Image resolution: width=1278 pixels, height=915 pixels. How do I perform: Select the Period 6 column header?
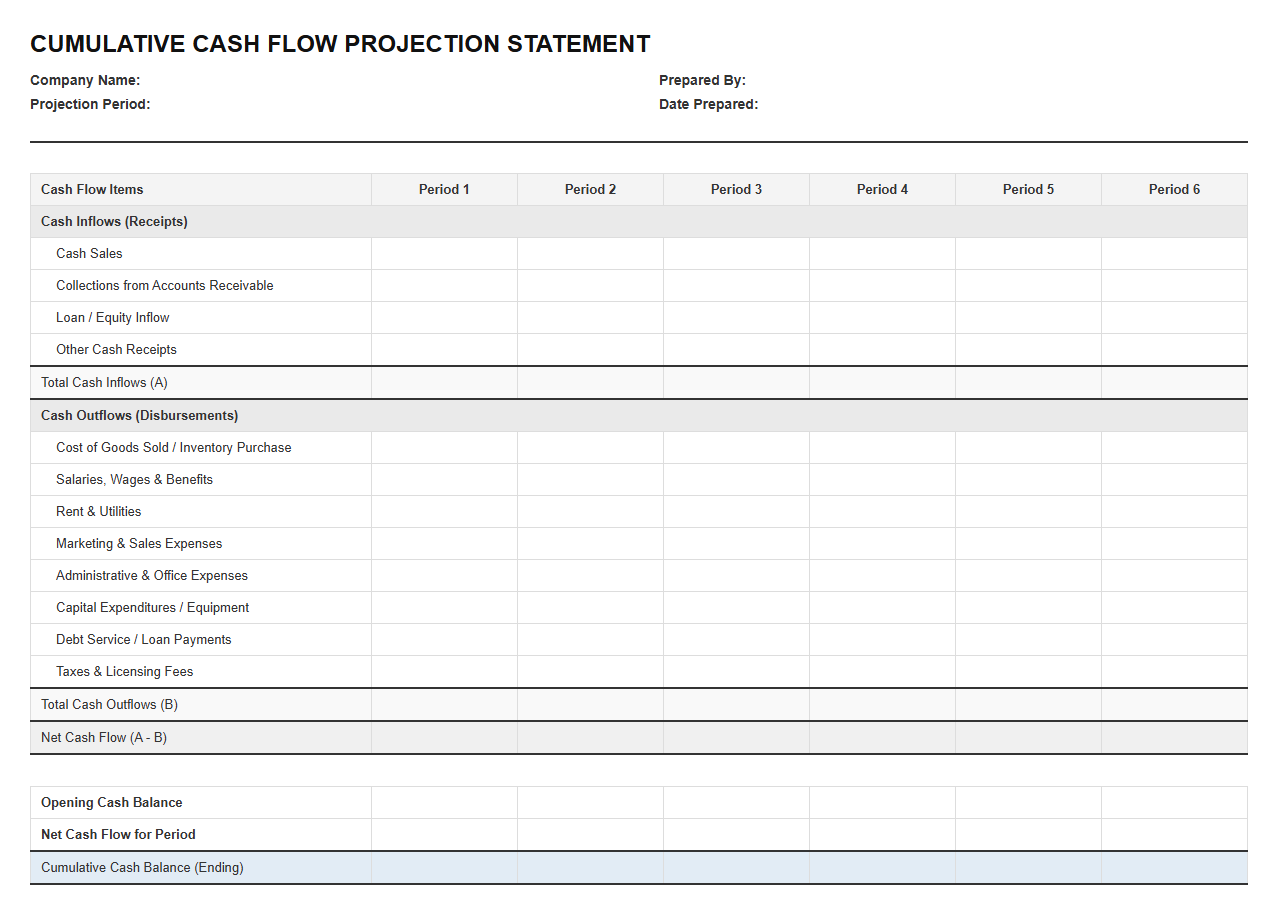tap(1174, 189)
